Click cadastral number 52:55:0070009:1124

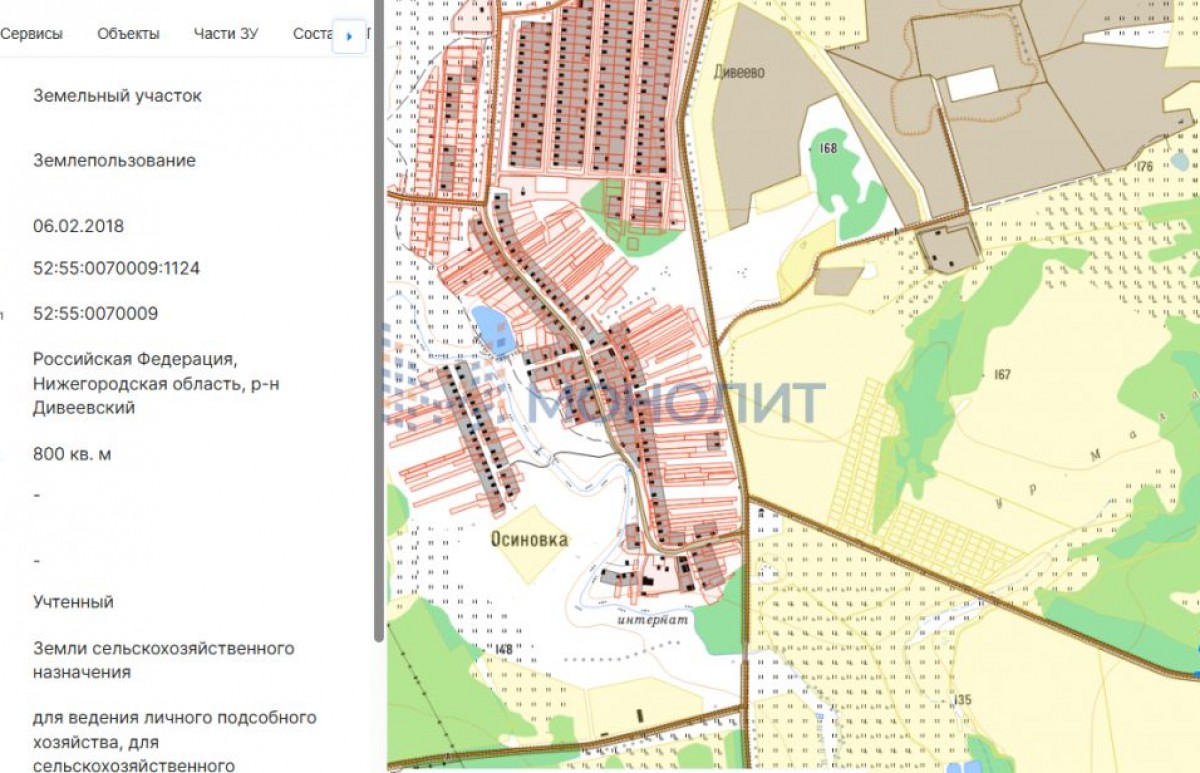coord(116,269)
